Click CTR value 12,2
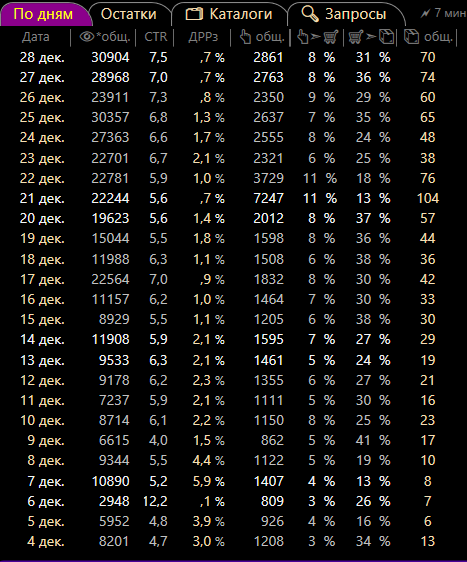The height and width of the screenshot is (562, 467). tap(155, 502)
